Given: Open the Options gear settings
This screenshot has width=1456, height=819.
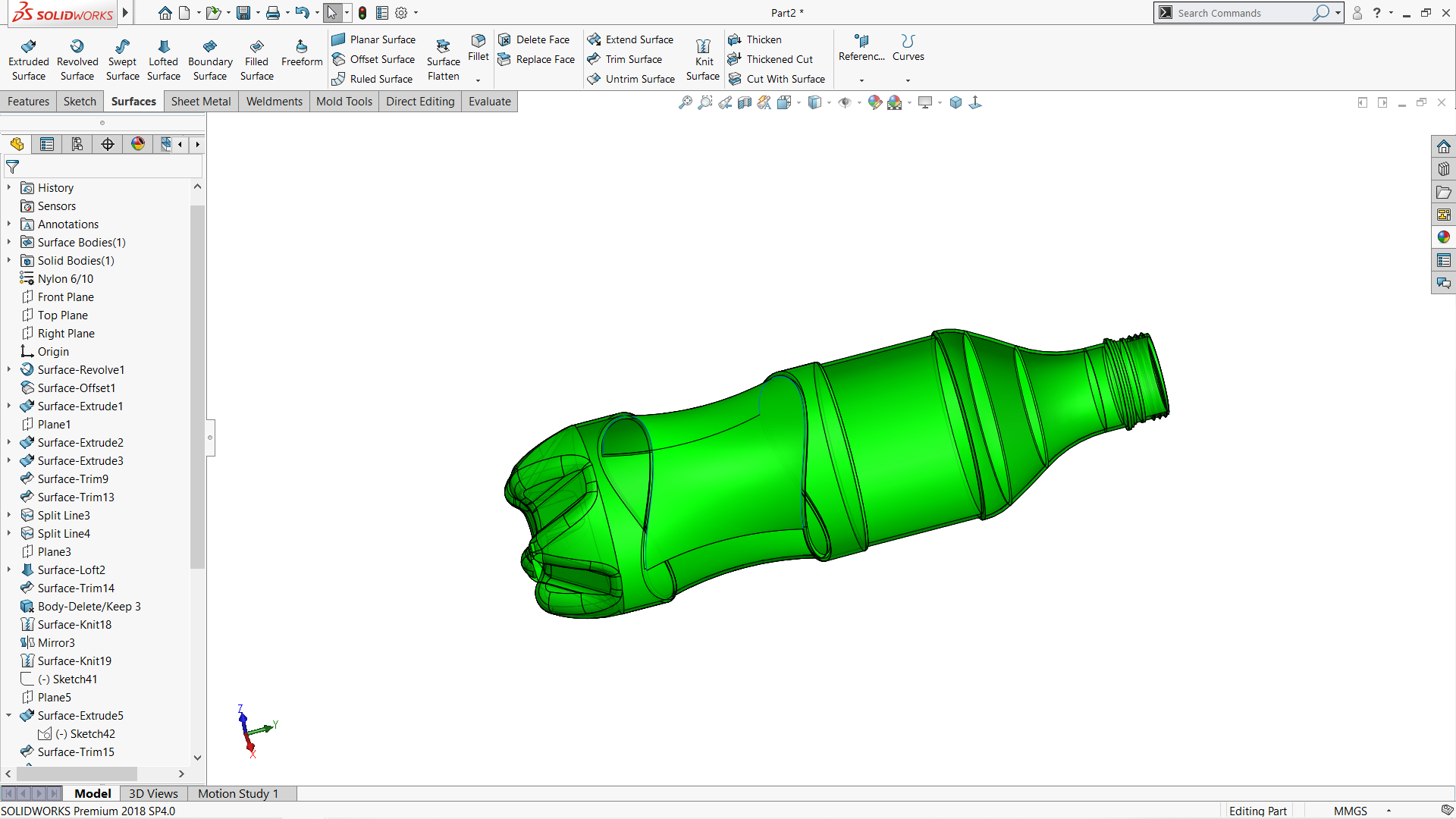Looking at the screenshot, I should click(401, 13).
